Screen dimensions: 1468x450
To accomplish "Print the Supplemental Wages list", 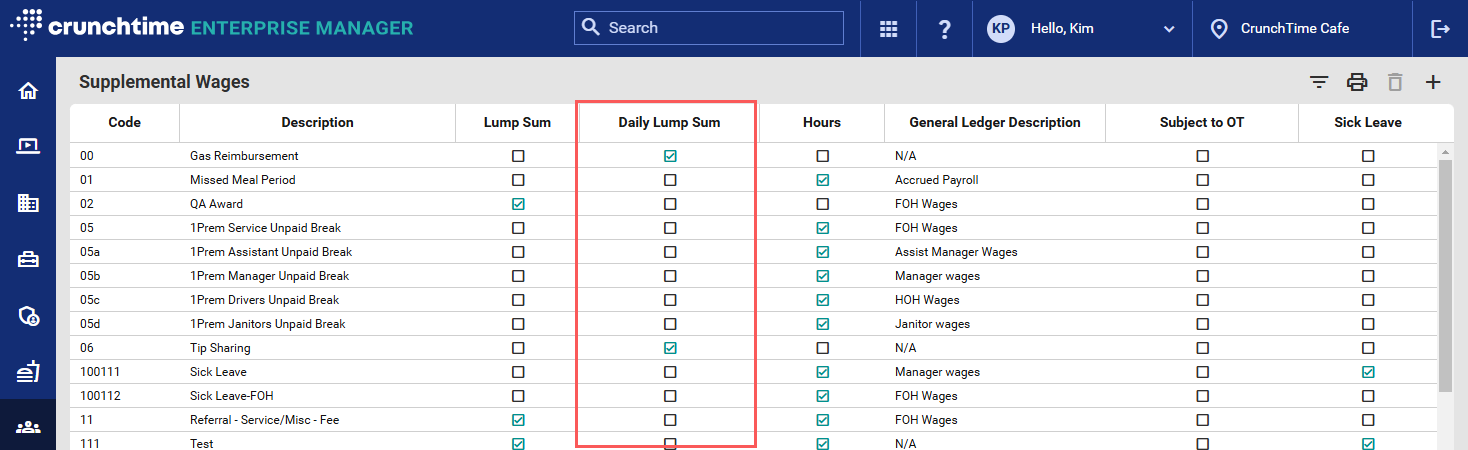I will pyautogui.click(x=1357, y=82).
